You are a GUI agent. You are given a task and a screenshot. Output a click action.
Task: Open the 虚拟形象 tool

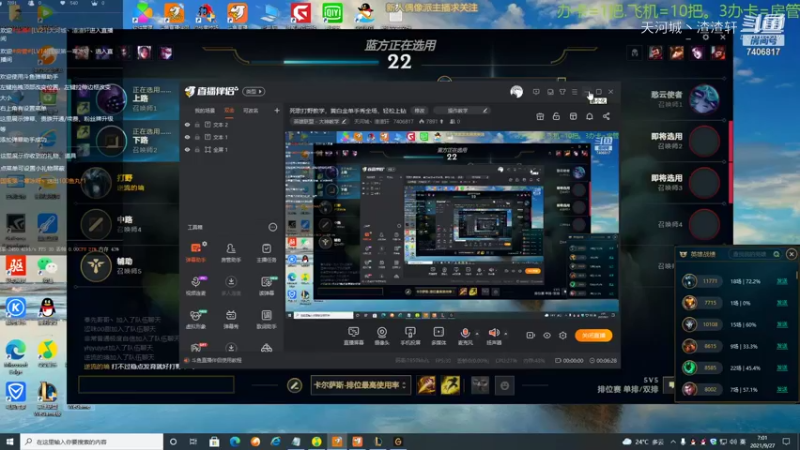195,319
